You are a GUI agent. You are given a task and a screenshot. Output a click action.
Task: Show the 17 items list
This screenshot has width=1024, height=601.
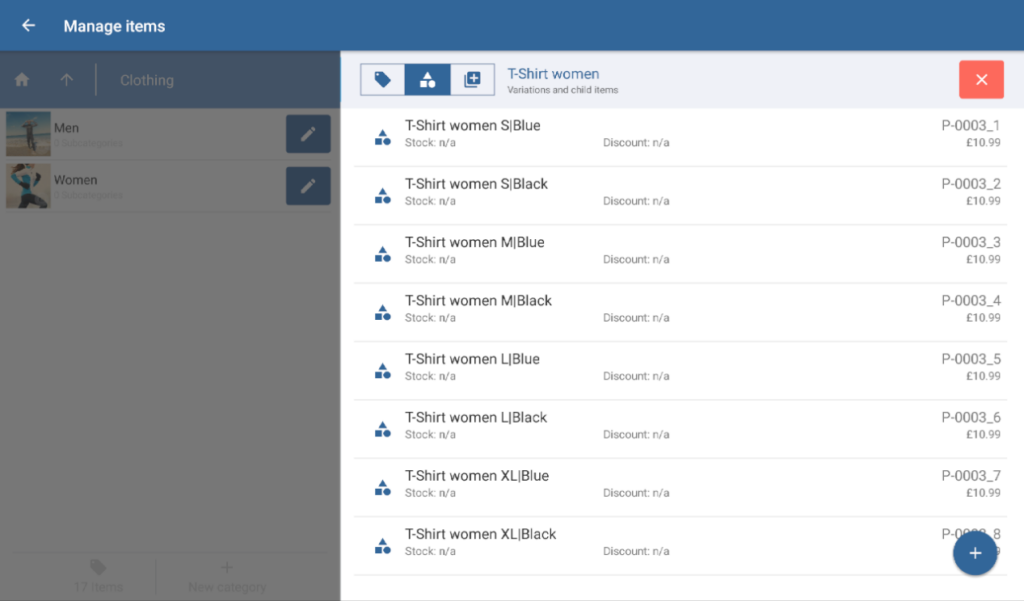97,577
